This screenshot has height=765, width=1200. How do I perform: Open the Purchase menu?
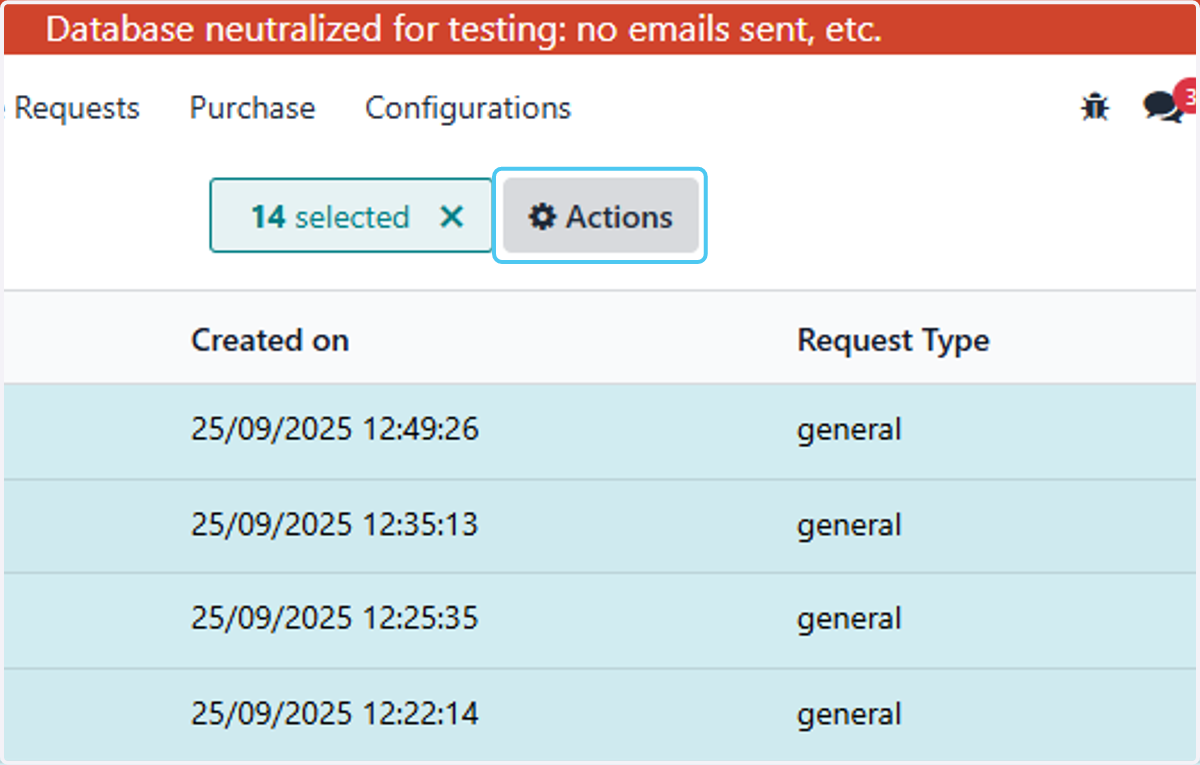252,108
